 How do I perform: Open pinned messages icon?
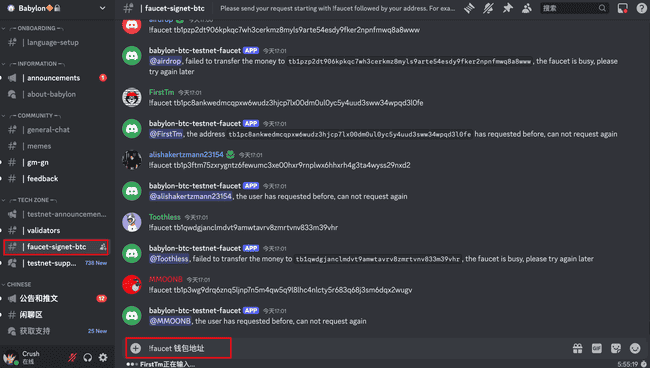507,8
